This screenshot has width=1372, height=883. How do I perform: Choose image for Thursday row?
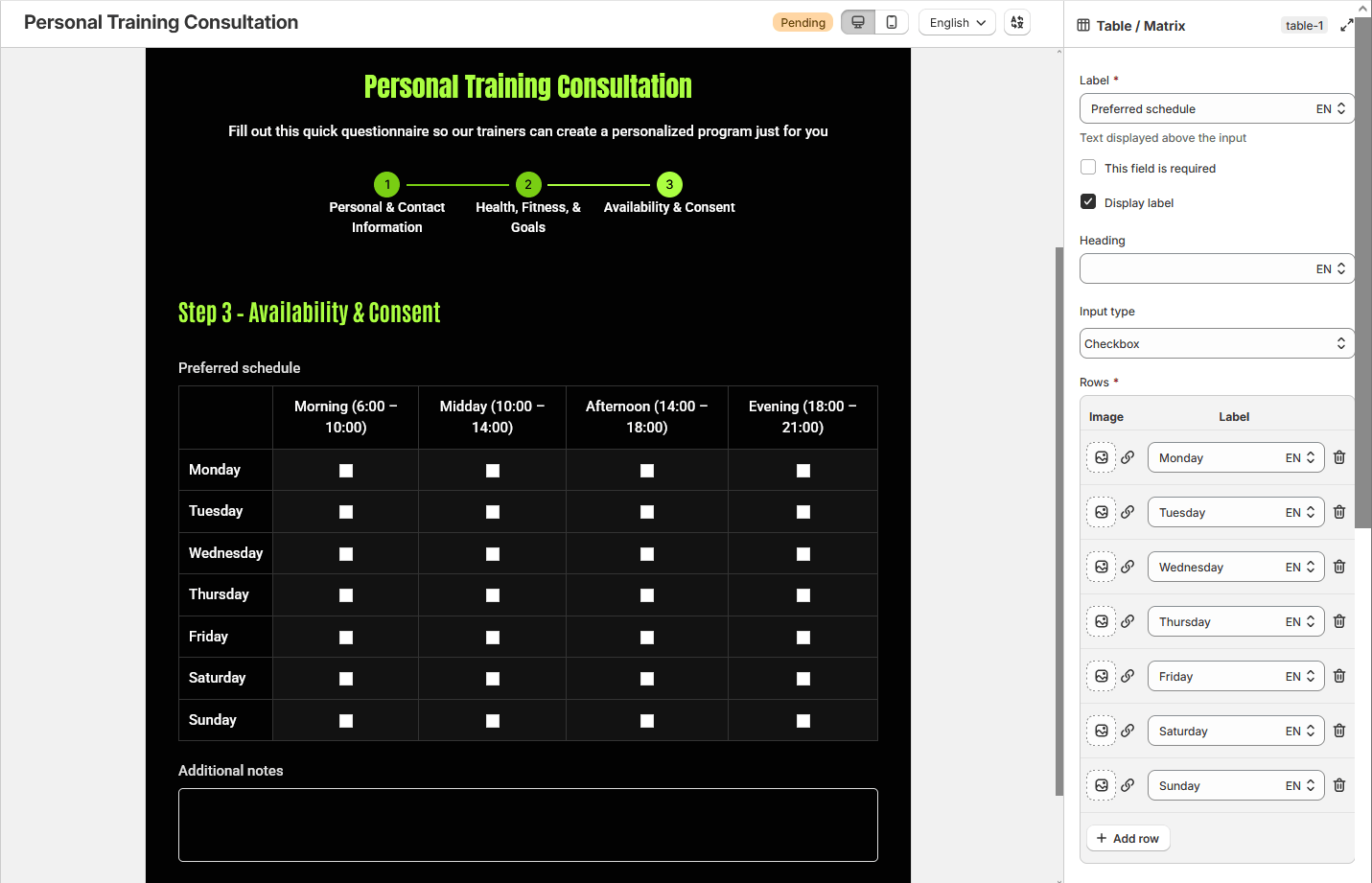[1102, 621]
